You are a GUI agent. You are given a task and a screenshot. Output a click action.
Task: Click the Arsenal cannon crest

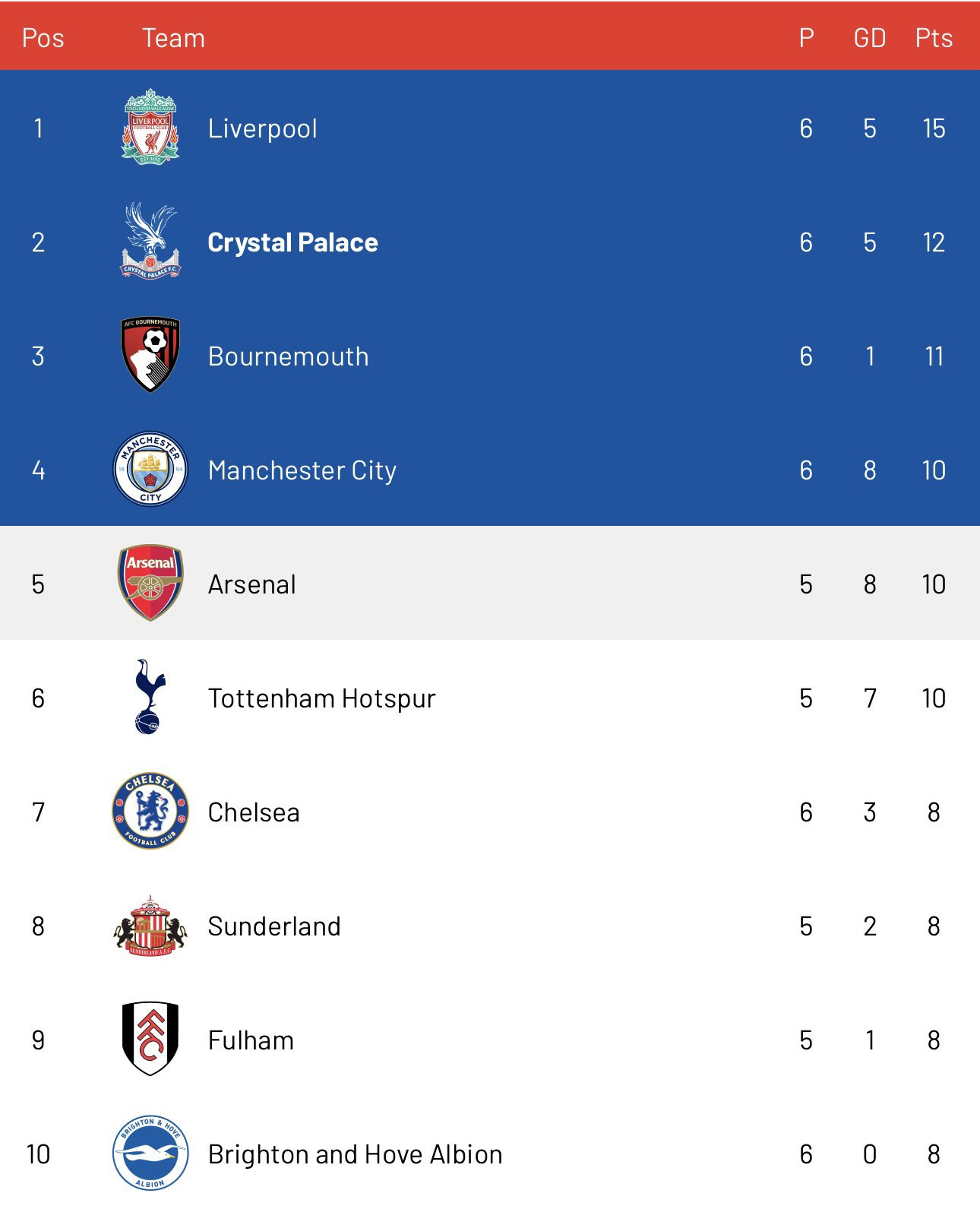(150, 583)
